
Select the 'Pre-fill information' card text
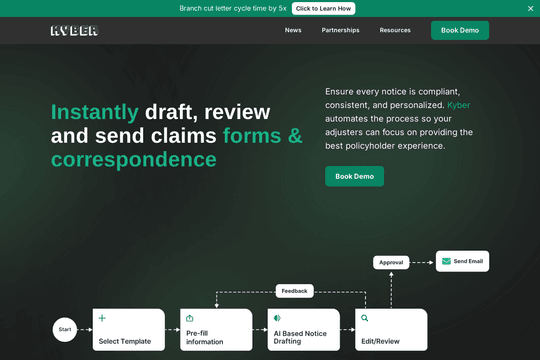pos(205,338)
